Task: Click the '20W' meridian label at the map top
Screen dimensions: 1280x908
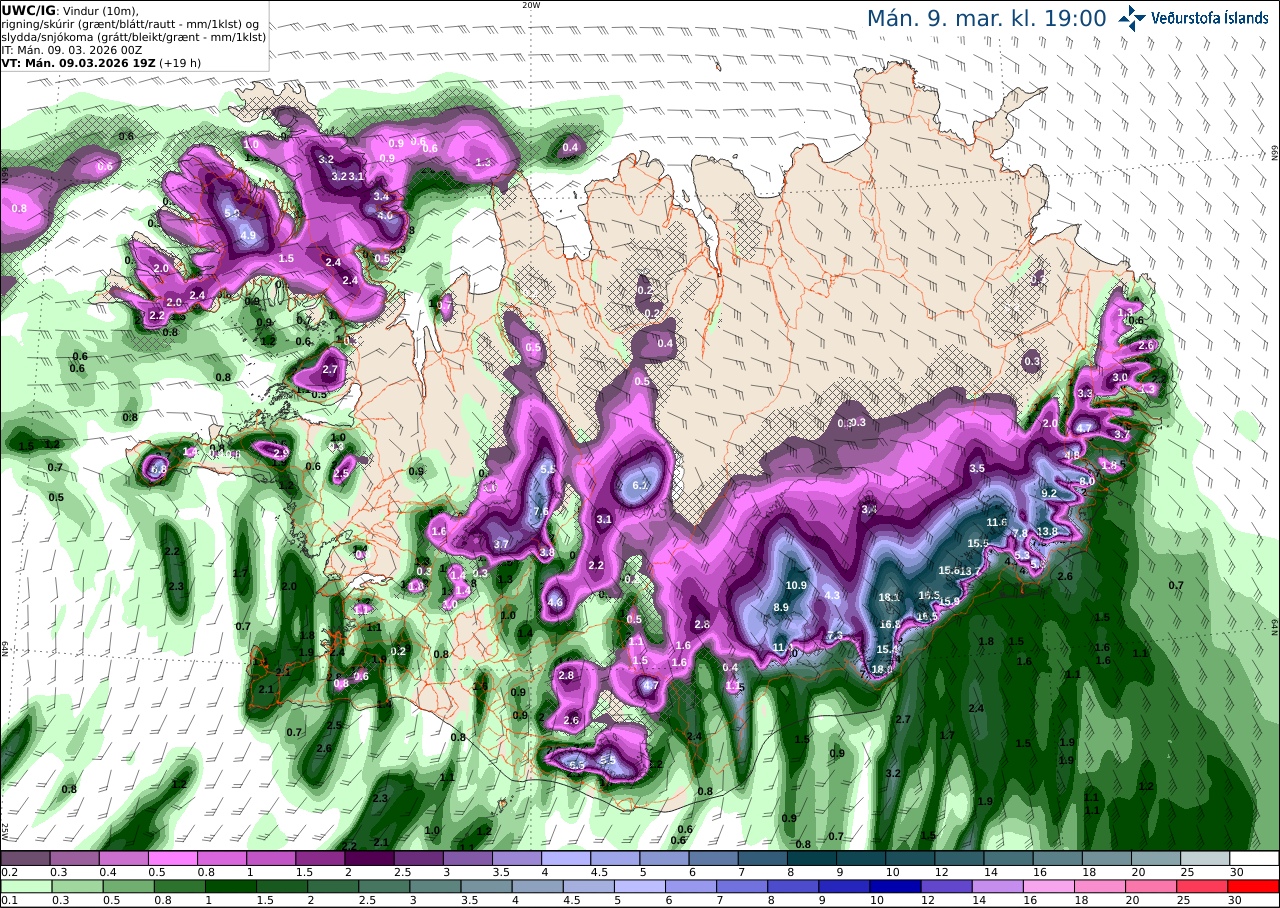Action: [x=531, y=5]
